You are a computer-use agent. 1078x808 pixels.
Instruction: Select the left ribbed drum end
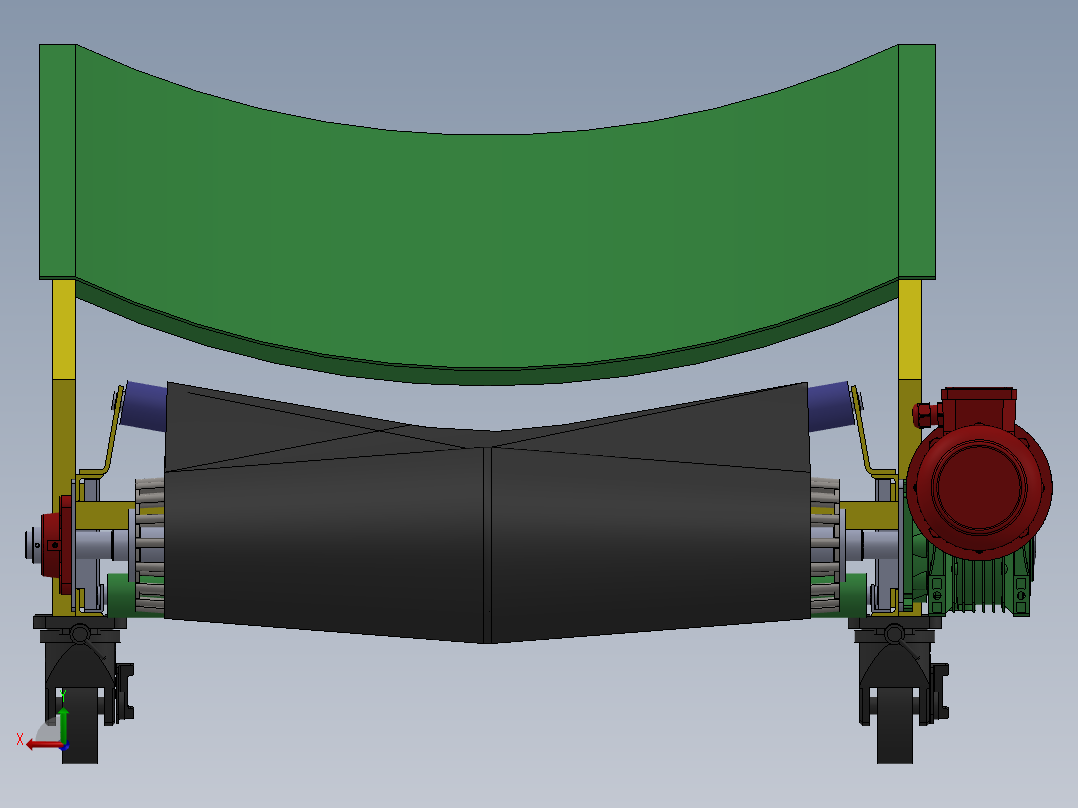(x=148, y=545)
